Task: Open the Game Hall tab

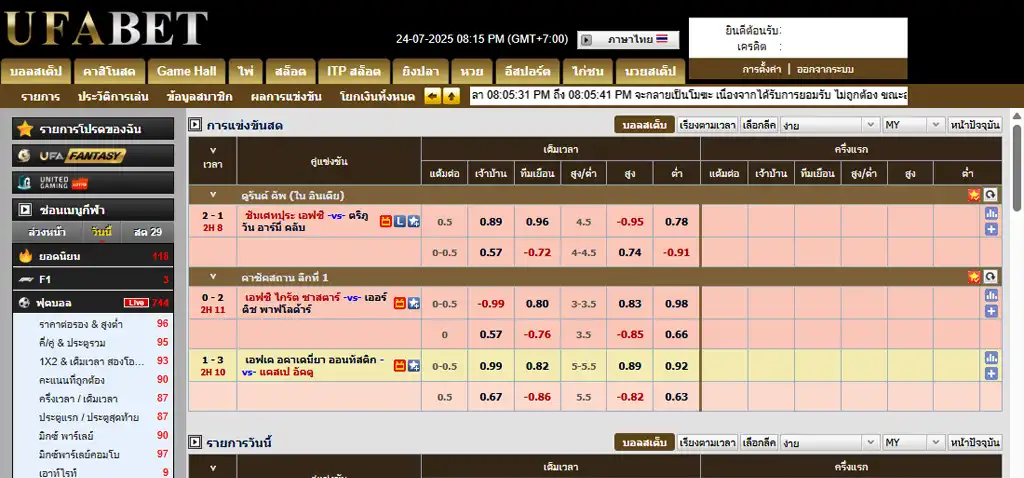Action: point(186,72)
